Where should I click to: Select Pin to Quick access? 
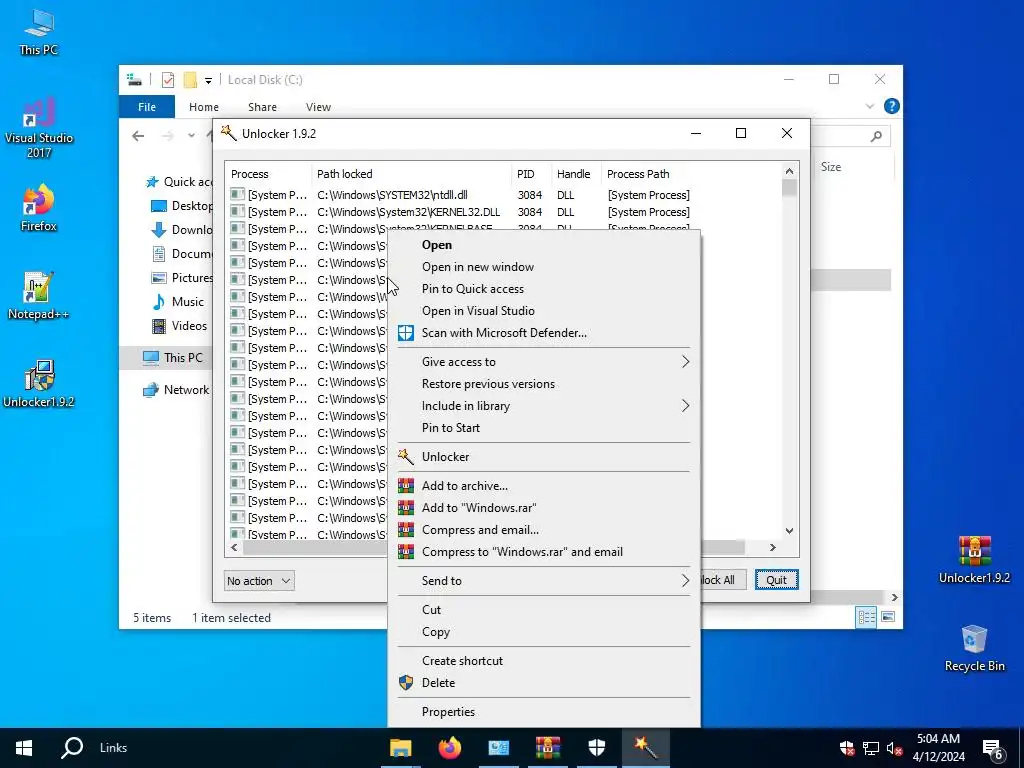(544, 289)
